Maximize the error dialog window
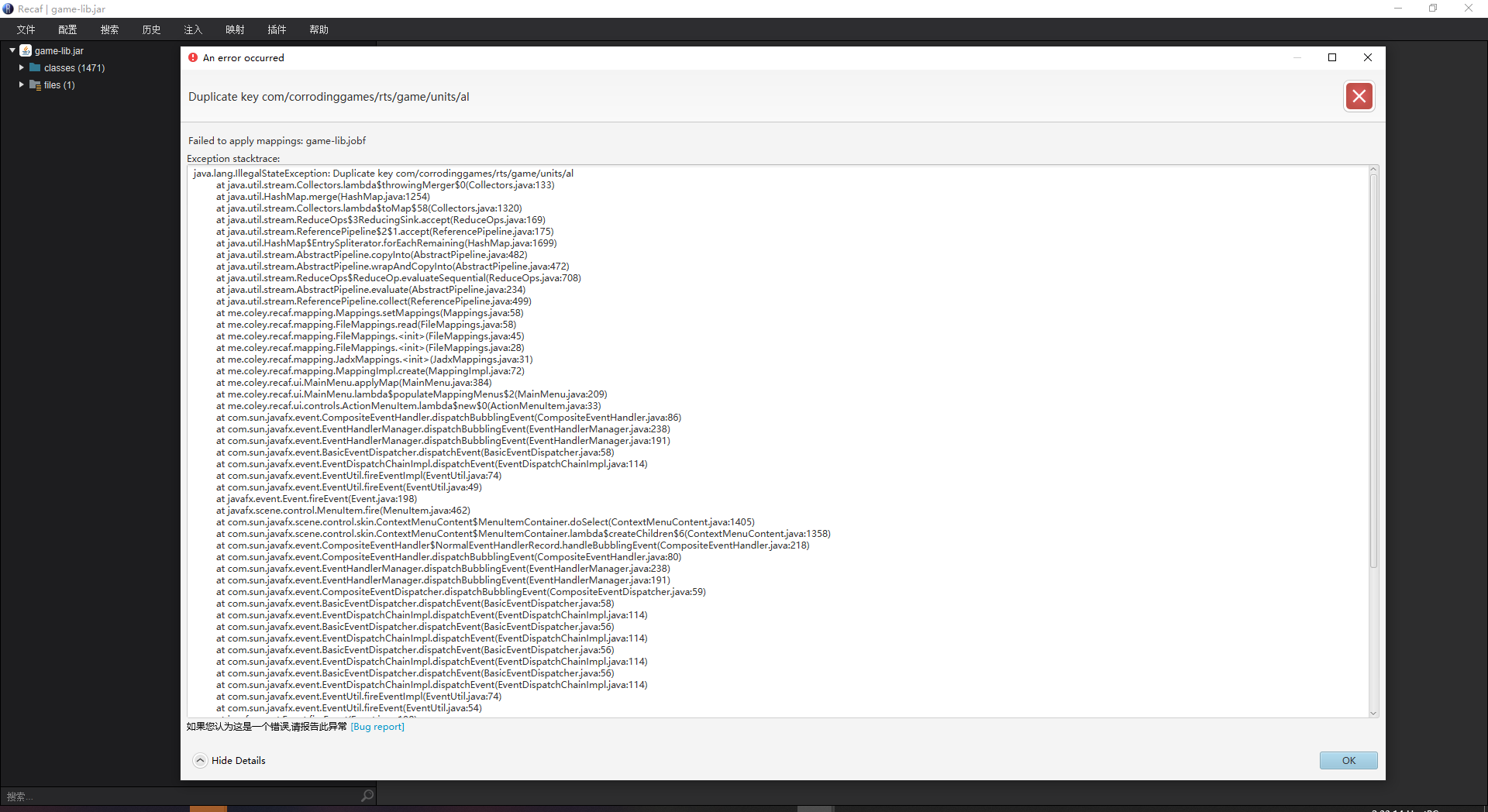 [x=1332, y=57]
